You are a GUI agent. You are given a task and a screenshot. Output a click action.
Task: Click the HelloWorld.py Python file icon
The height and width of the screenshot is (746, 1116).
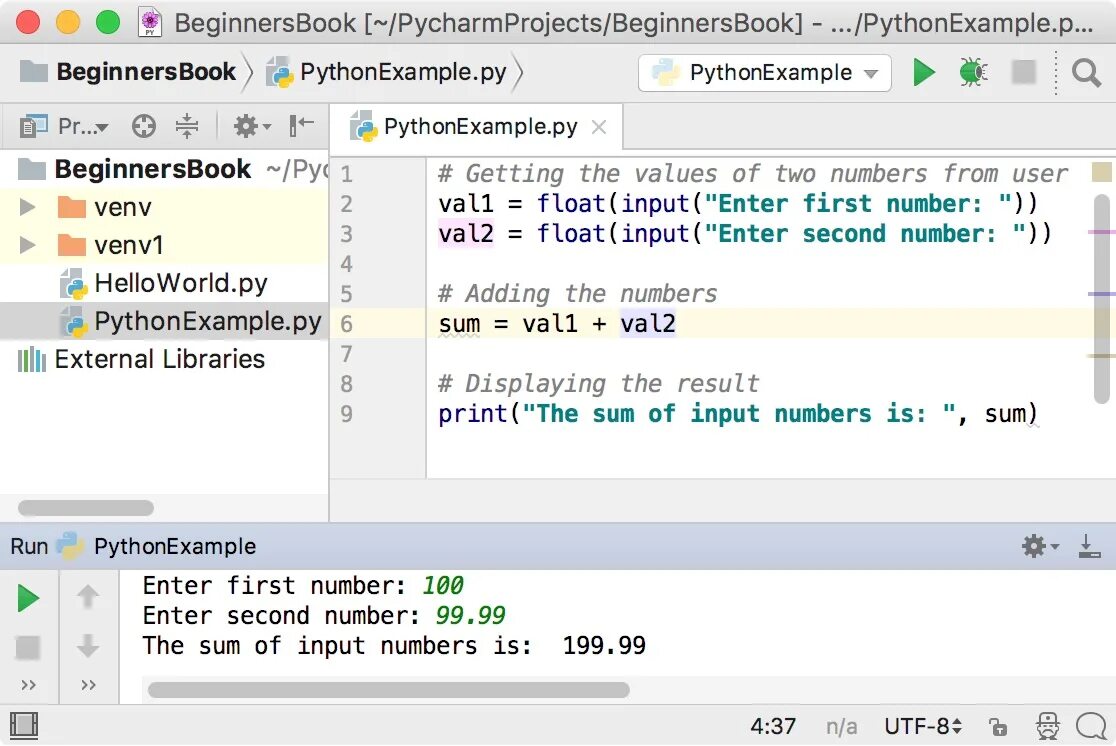pyautogui.click(x=73, y=284)
